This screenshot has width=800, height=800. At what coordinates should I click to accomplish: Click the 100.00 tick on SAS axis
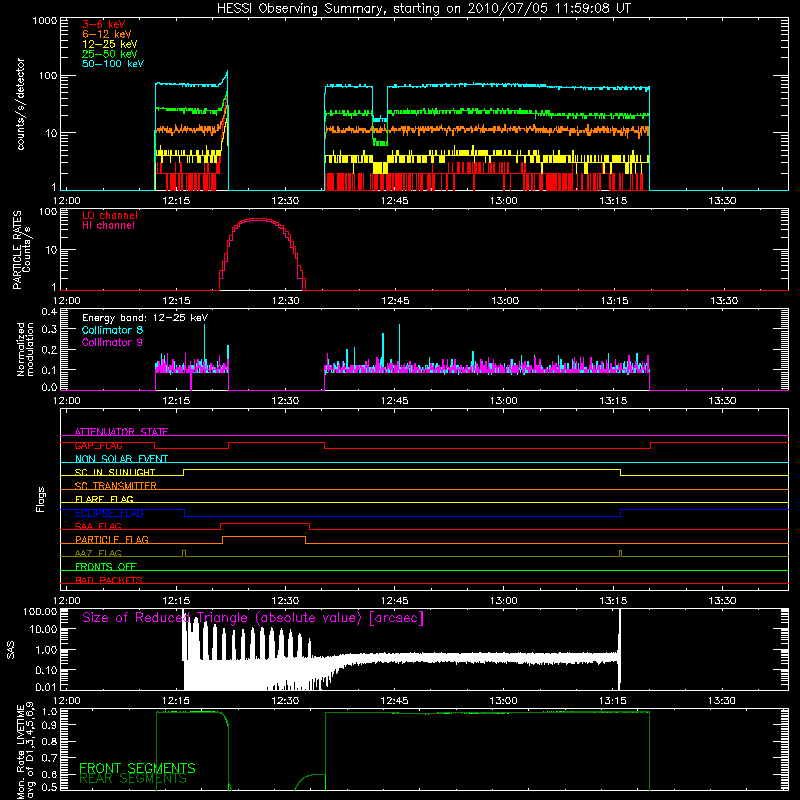click(x=40, y=611)
